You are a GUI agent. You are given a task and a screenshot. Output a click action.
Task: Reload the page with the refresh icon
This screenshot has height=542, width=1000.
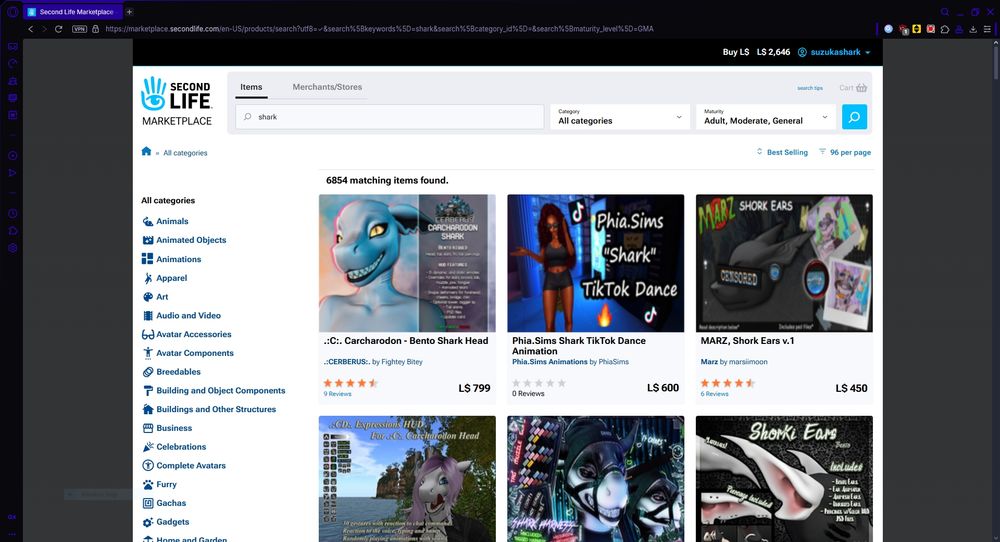59,29
